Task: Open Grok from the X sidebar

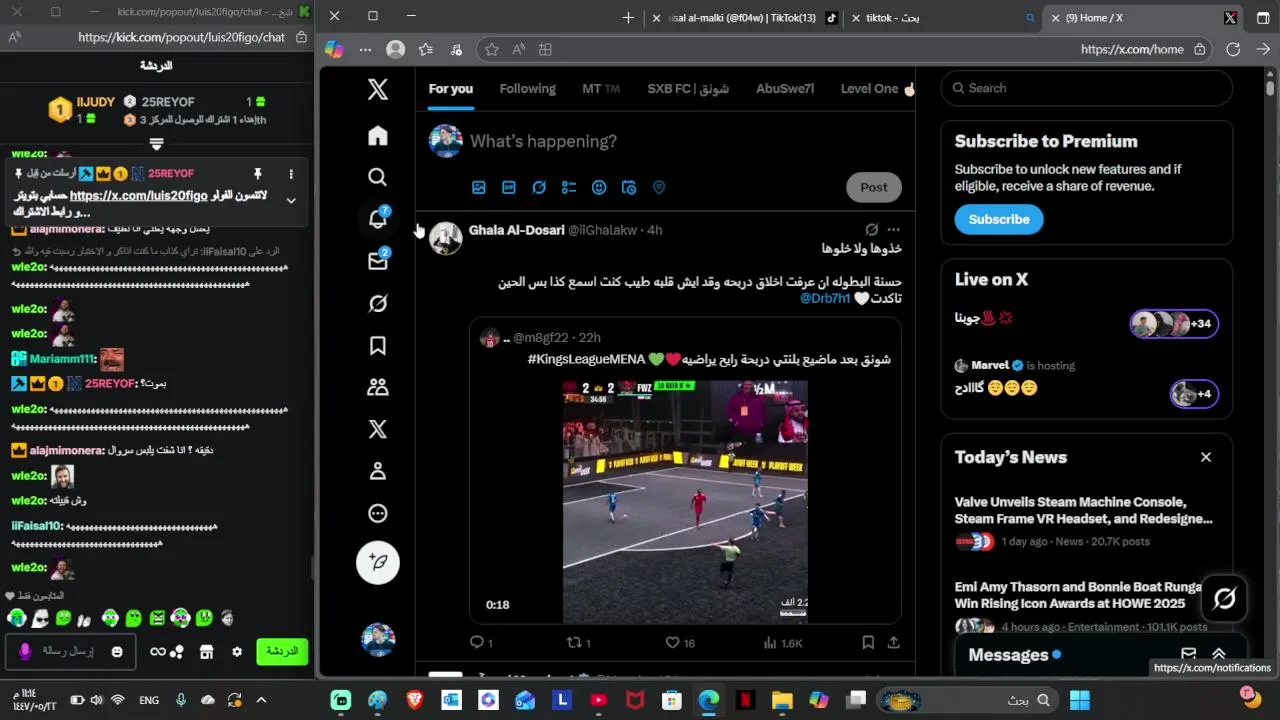Action: tap(377, 303)
